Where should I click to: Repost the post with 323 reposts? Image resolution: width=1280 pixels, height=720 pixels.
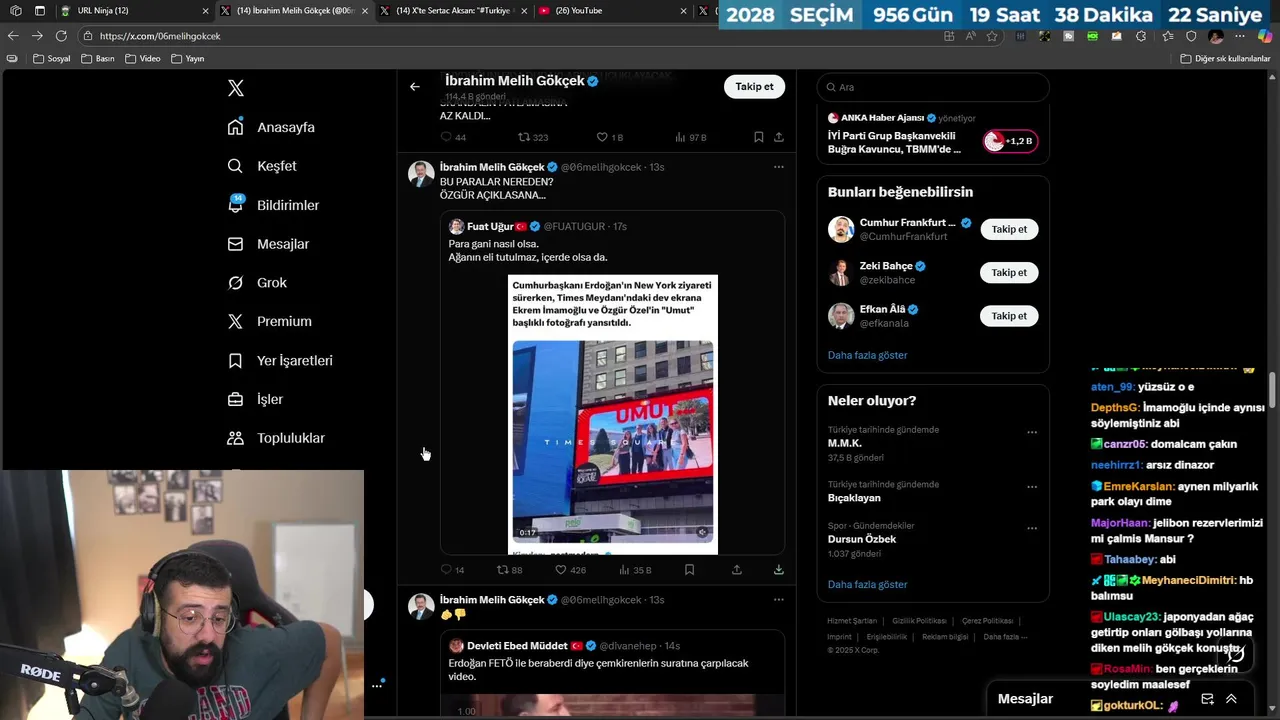tap(532, 137)
